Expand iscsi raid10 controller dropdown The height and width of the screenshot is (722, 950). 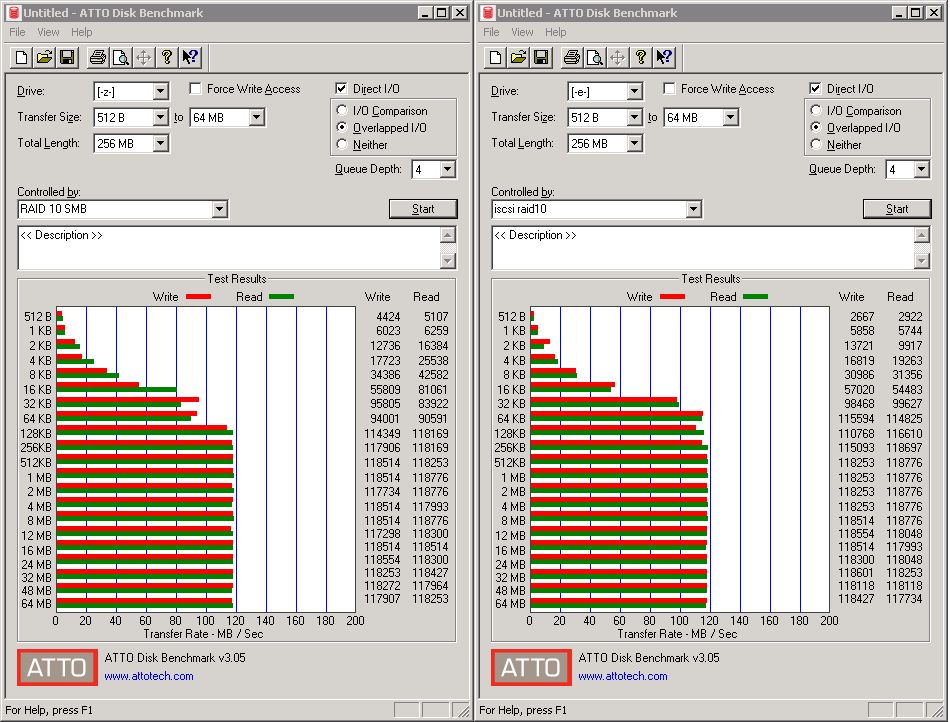click(693, 209)
